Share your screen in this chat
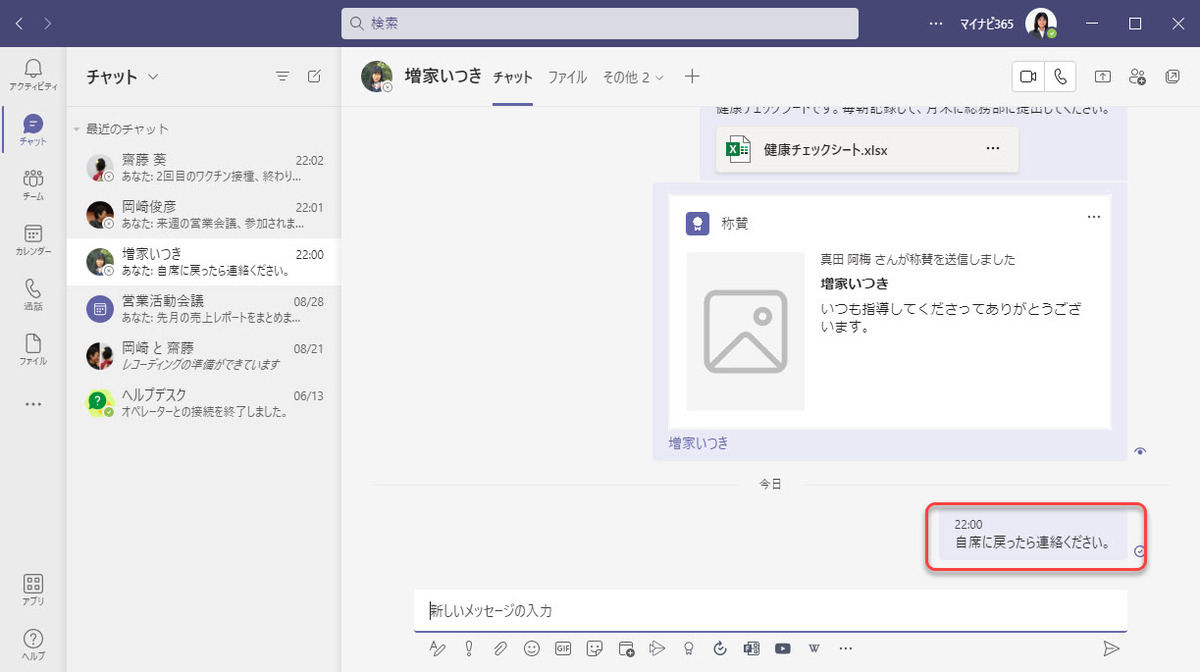The image size is (1200, 672). tap(1102, 76)
